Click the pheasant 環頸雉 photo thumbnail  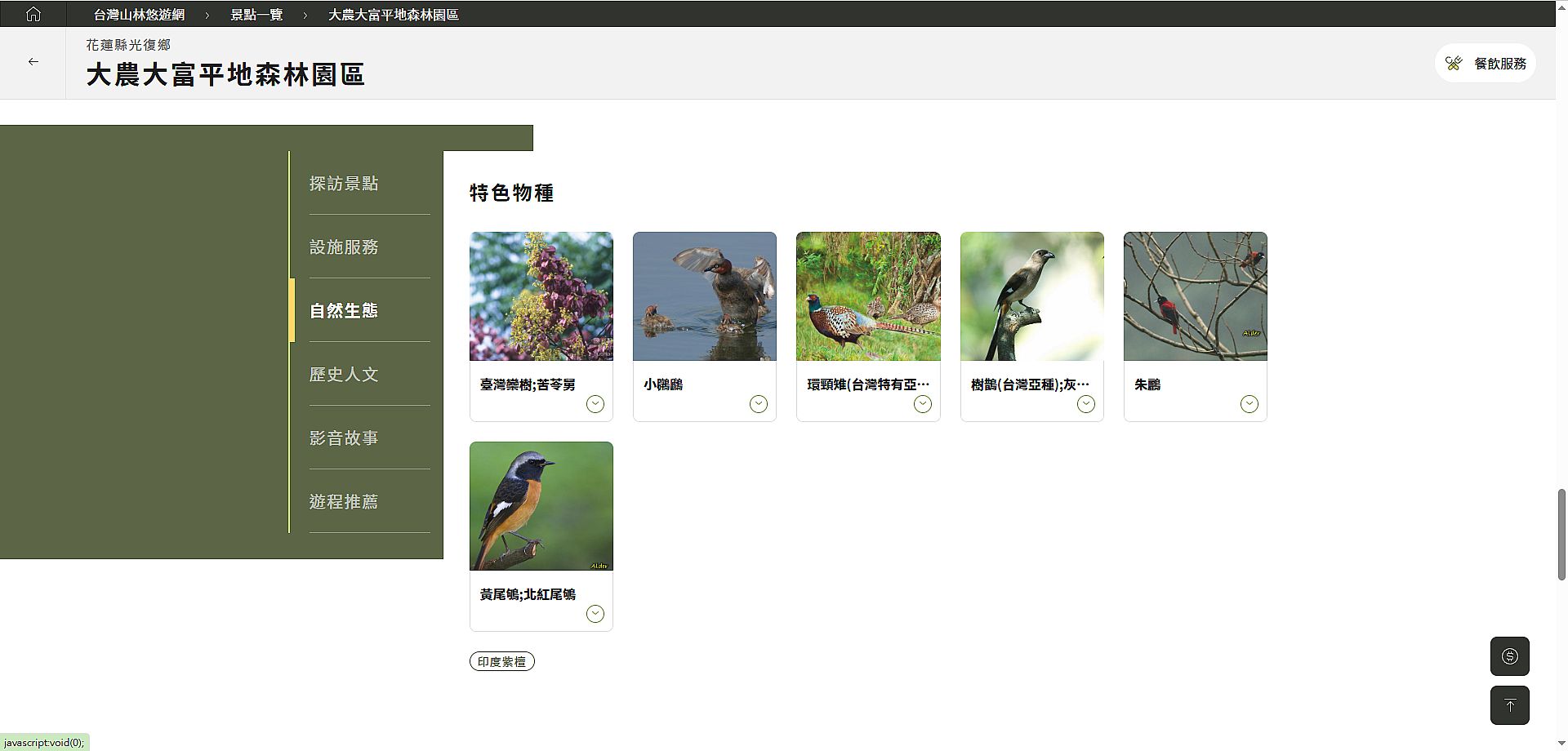click(x=868, y=296)
